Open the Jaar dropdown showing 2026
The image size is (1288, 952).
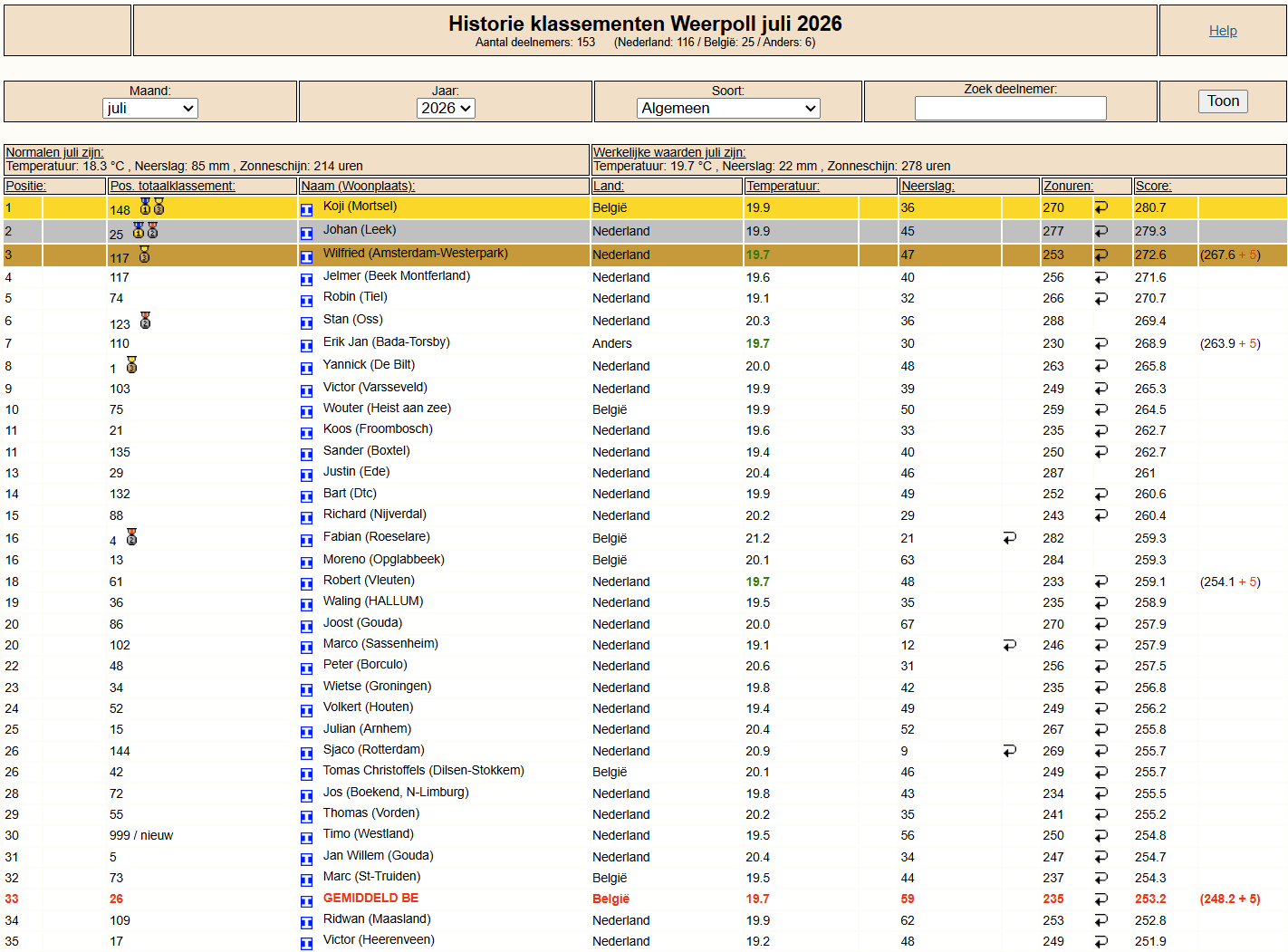pyautogui.click(x=446, y=108)
